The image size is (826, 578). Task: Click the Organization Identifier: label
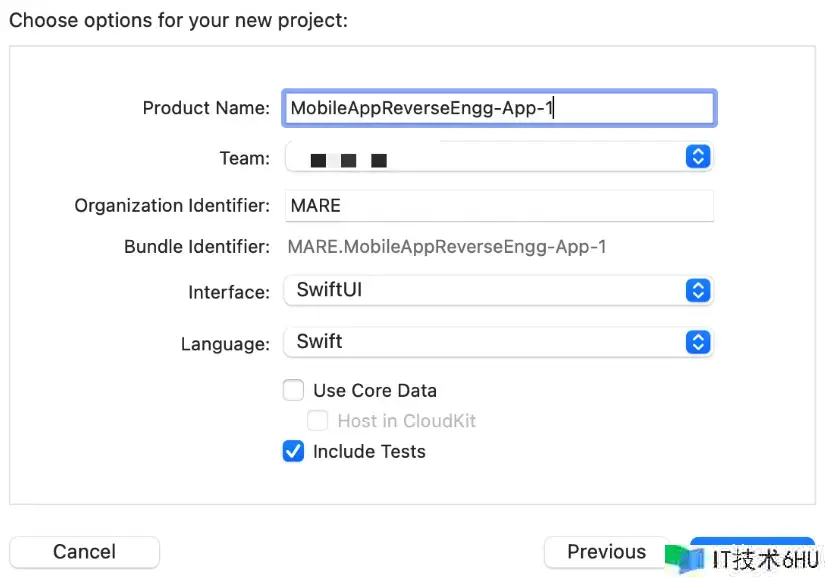172,205
